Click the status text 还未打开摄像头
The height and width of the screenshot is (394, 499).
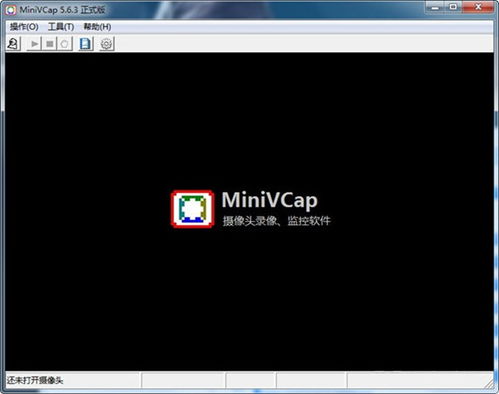click(35, 380)
